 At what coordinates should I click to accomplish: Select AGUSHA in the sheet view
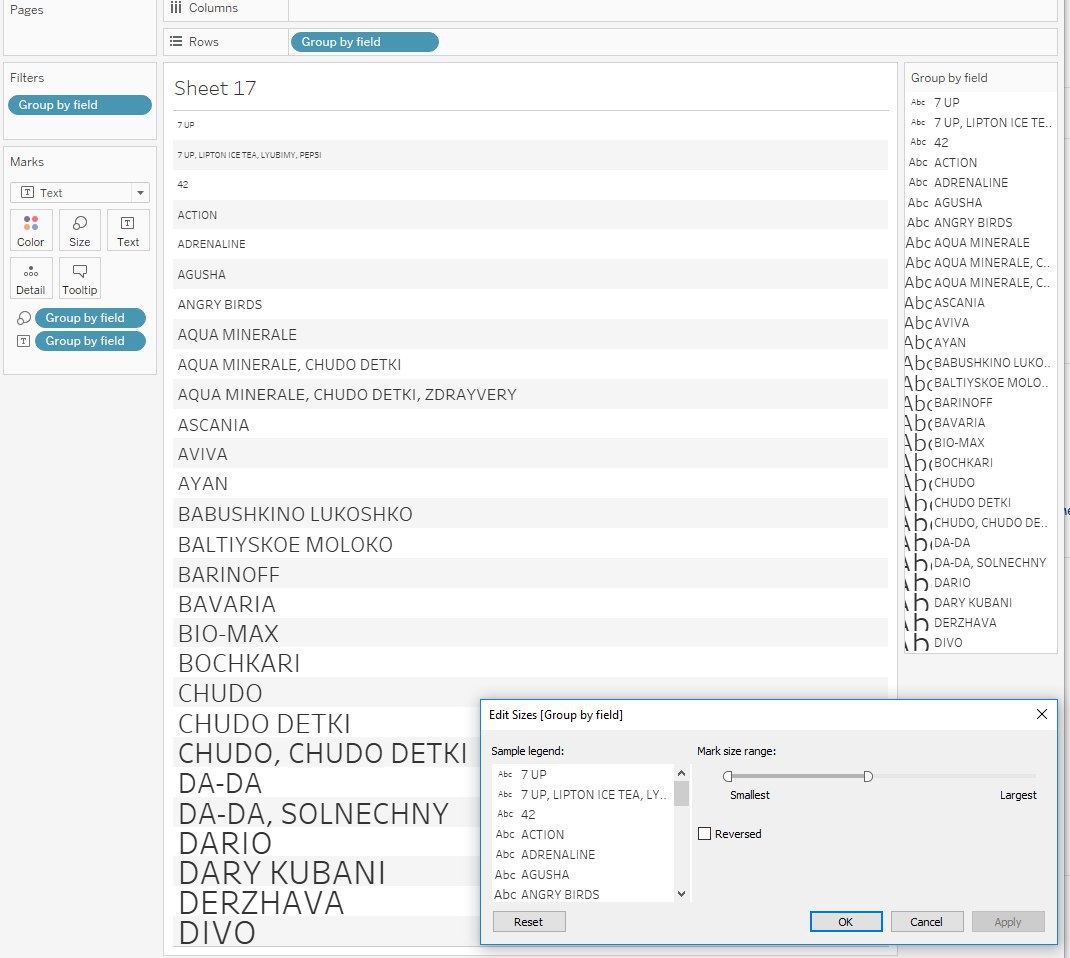(x=201, y=274)
